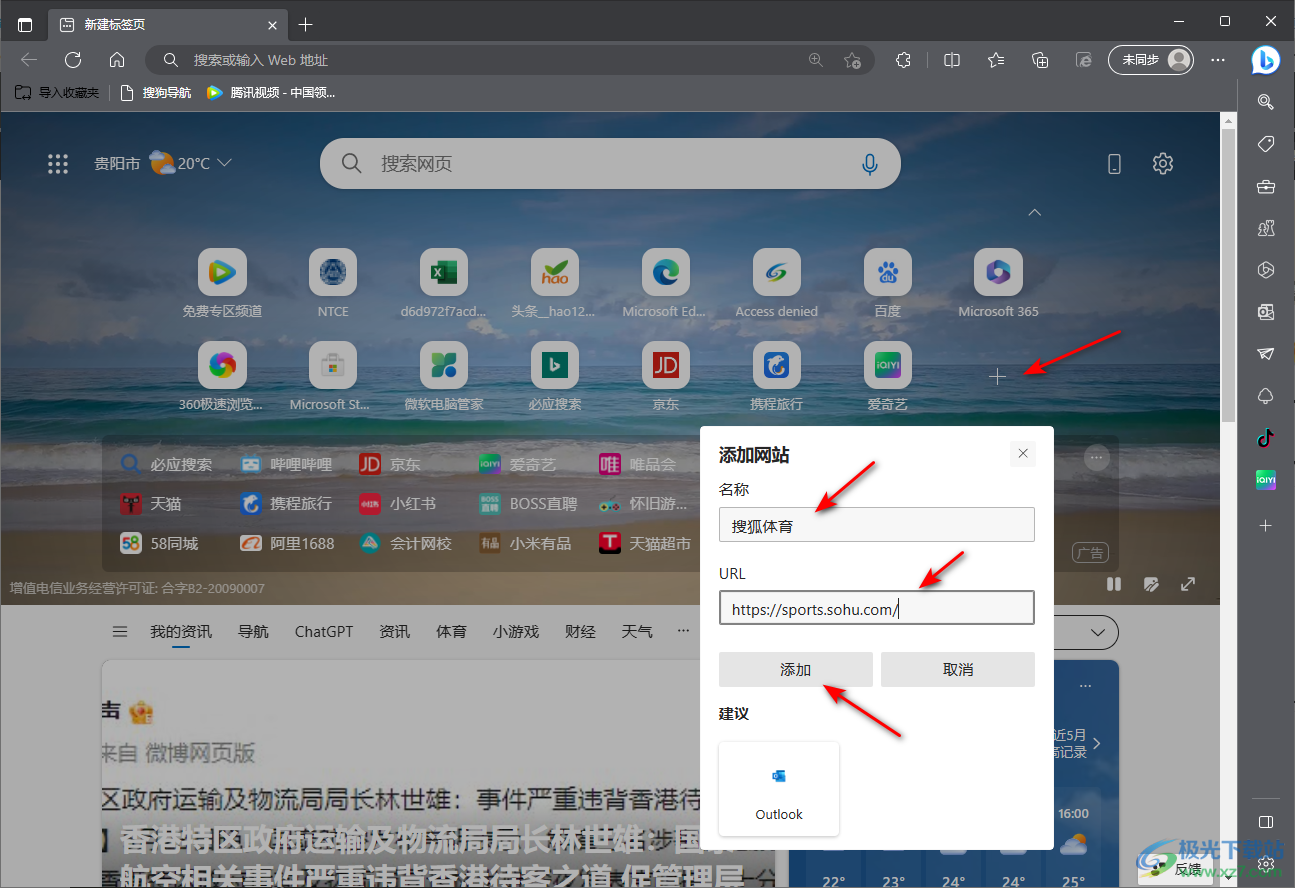Open the sidebar iQIYI icon

tap(1266, 481)
